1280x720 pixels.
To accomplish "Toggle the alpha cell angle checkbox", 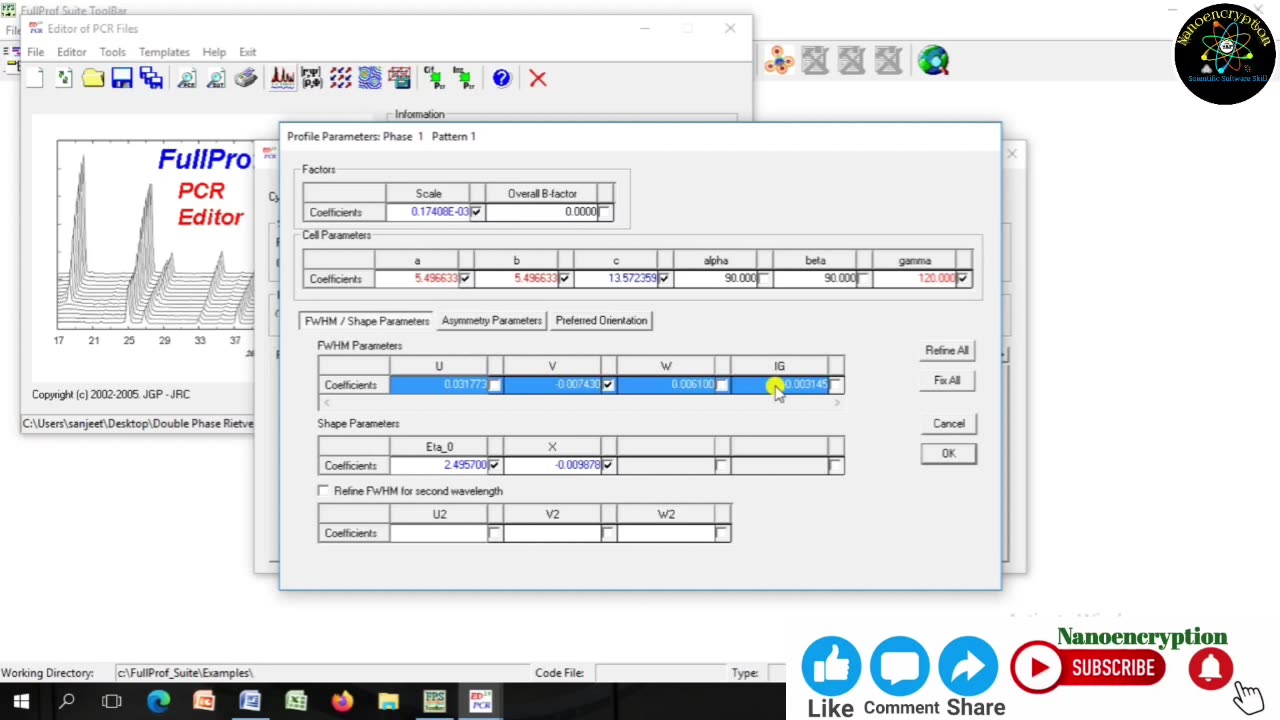I will (764, 278).
